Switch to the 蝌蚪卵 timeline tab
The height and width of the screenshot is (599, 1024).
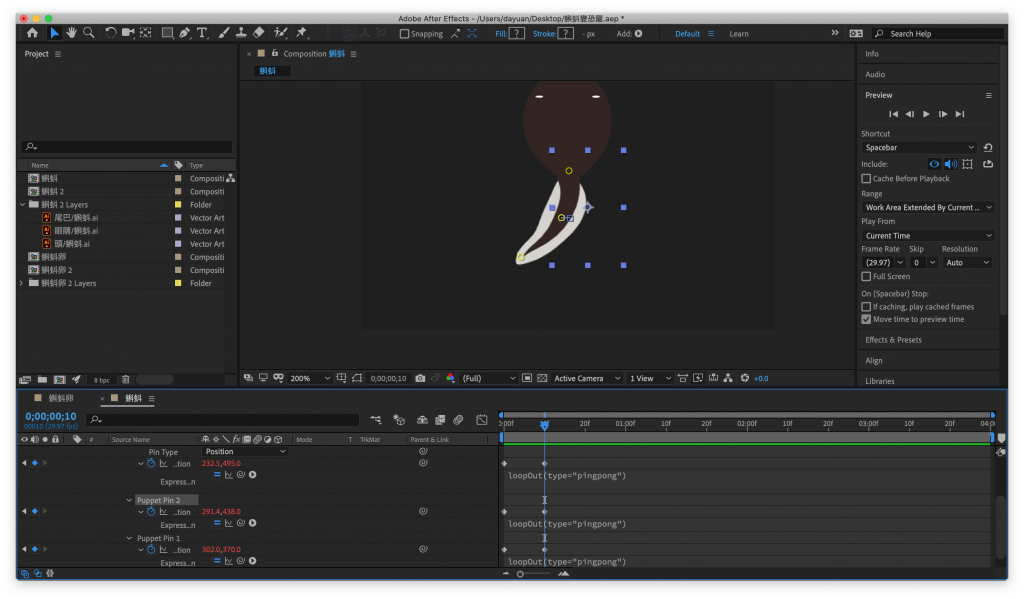pyautogui.click(x=61, y=398)
